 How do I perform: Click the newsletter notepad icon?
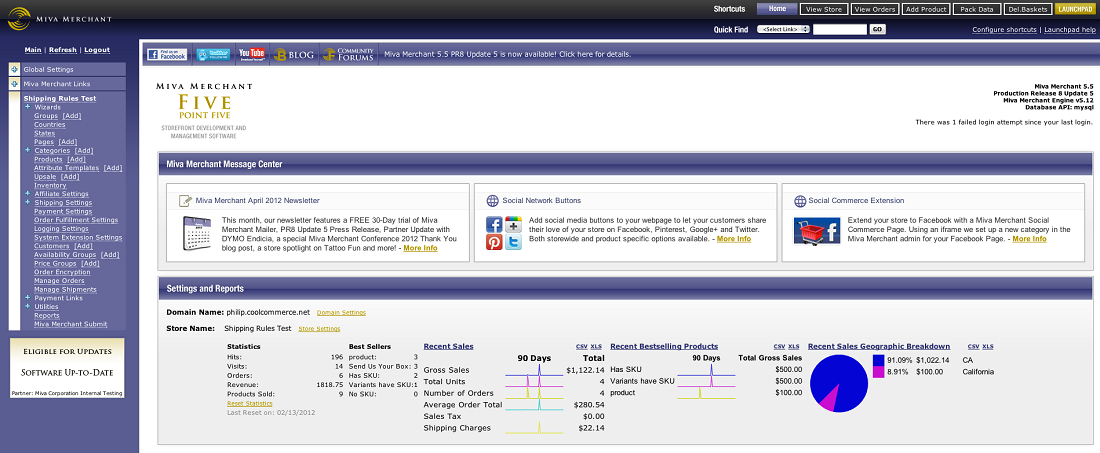pyautogui.click(x=185, y=201)
